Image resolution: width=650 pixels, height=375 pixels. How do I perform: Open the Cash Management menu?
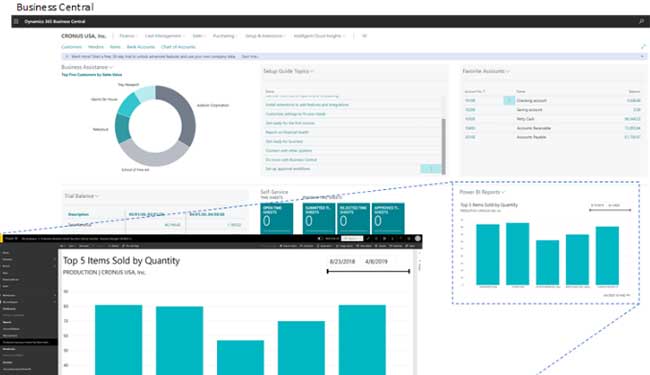[x=165, y=36]
